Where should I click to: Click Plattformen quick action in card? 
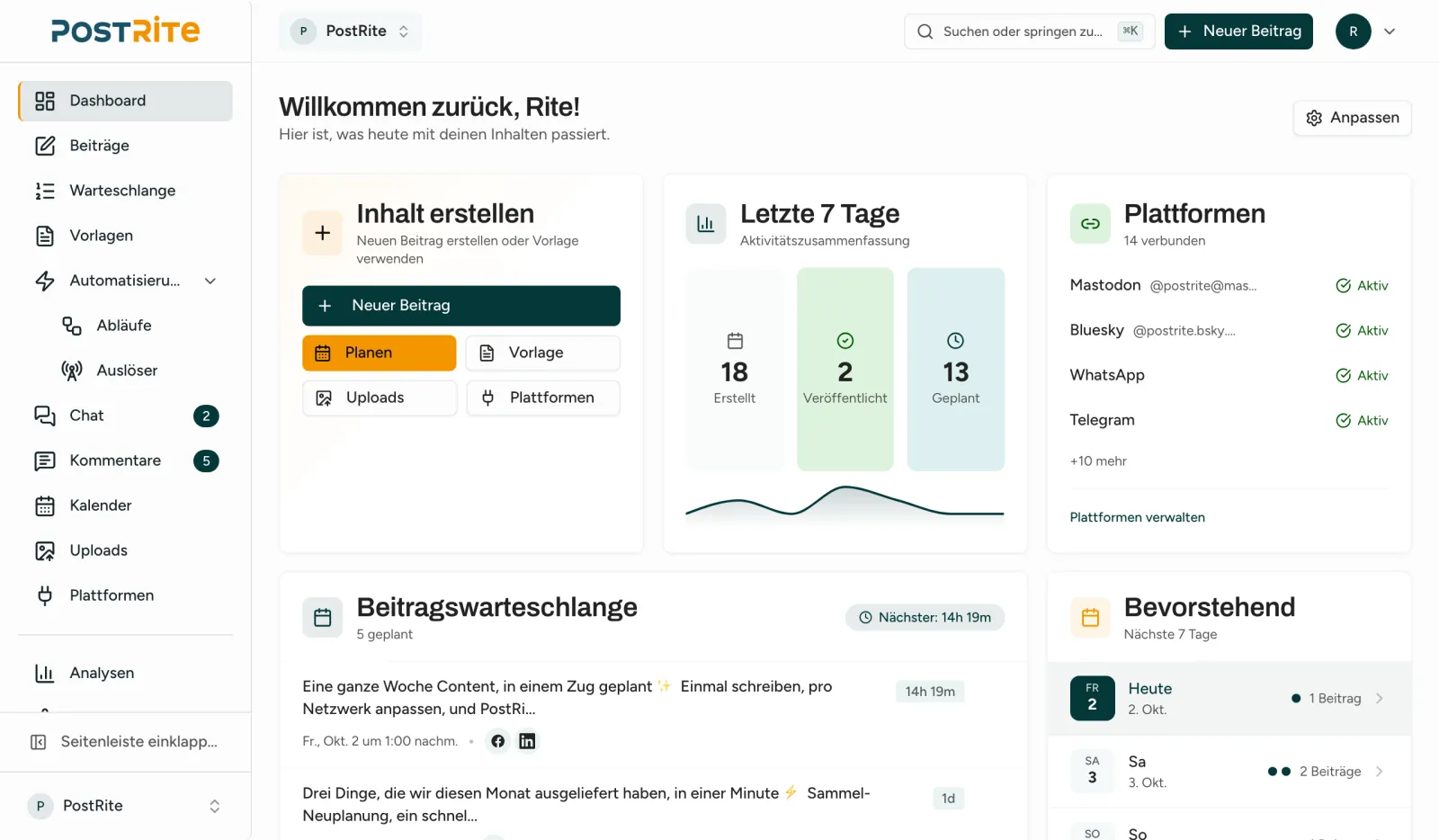543,398
